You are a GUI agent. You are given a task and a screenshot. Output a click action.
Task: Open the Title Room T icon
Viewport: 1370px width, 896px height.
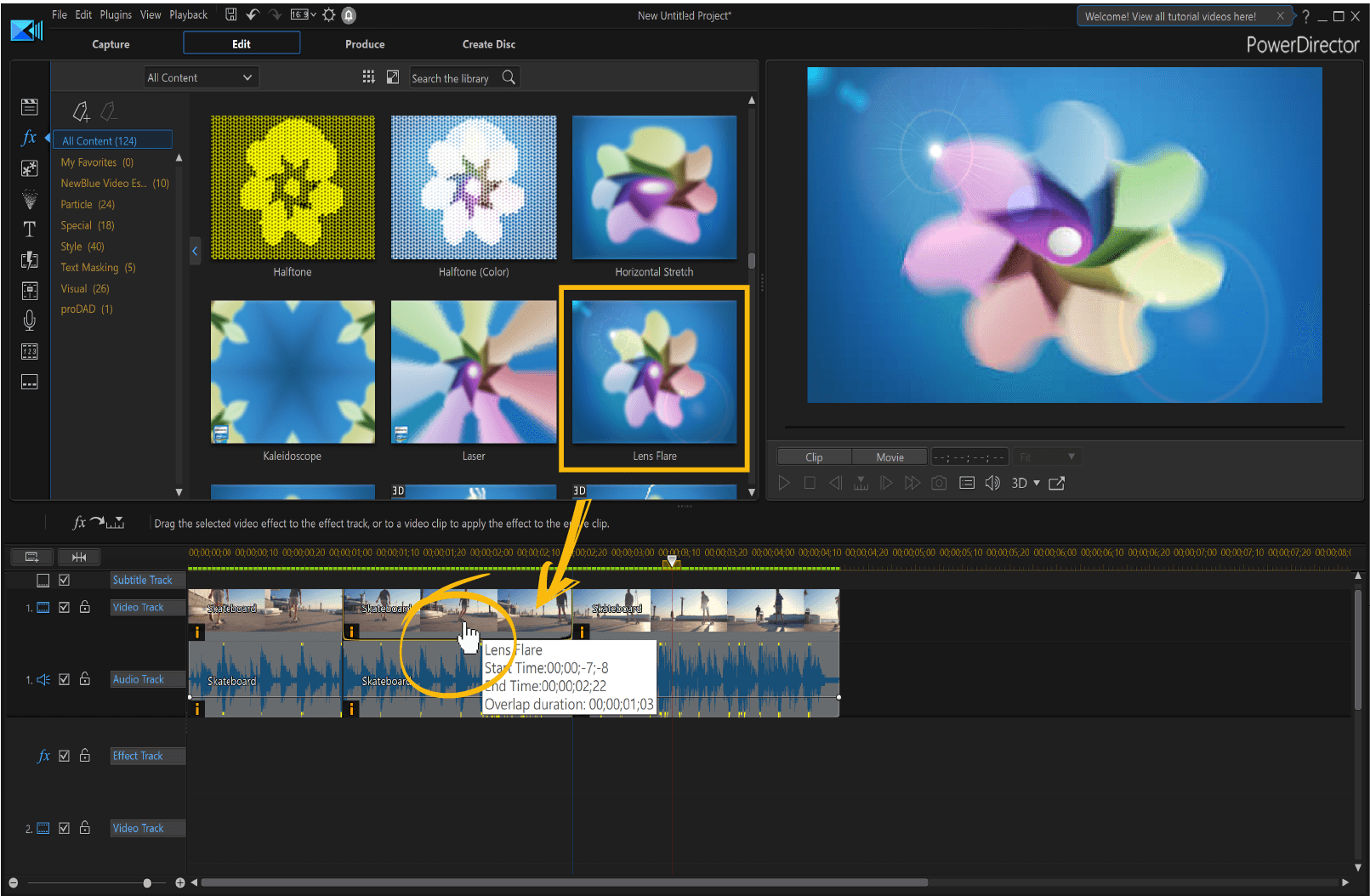pos(29,230)
